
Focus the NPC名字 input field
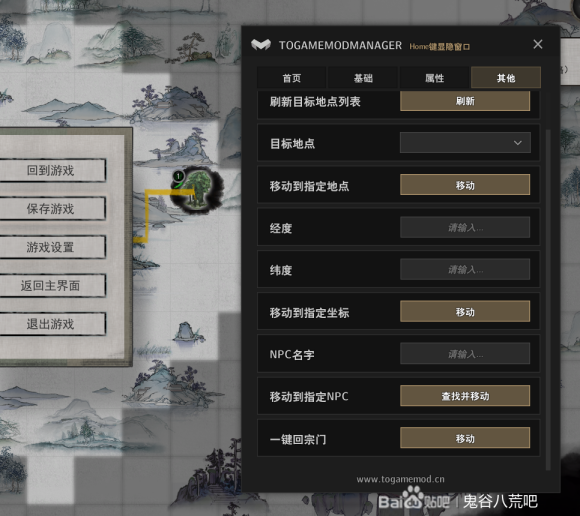tap(465, 354)
